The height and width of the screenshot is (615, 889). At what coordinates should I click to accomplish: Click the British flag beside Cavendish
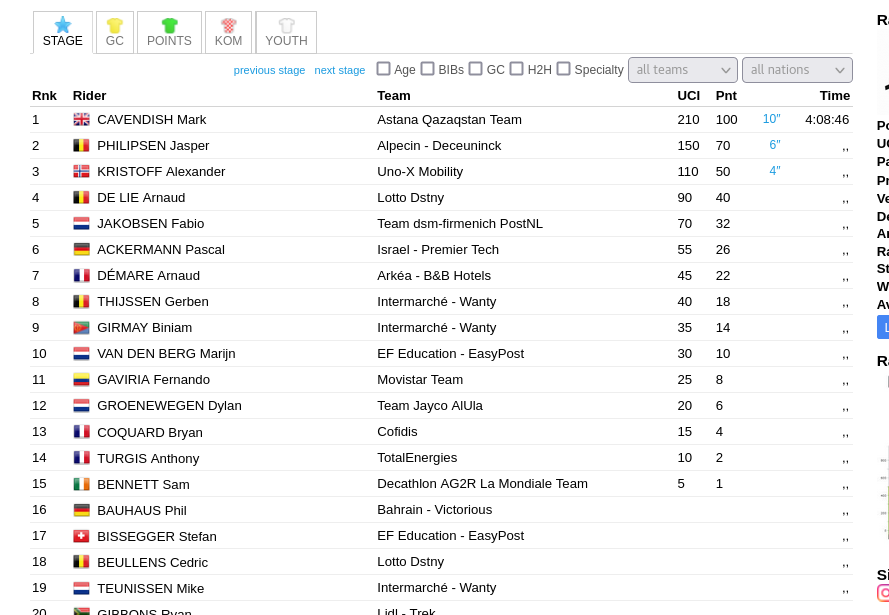pyautogui.click(x=82, y=120)
